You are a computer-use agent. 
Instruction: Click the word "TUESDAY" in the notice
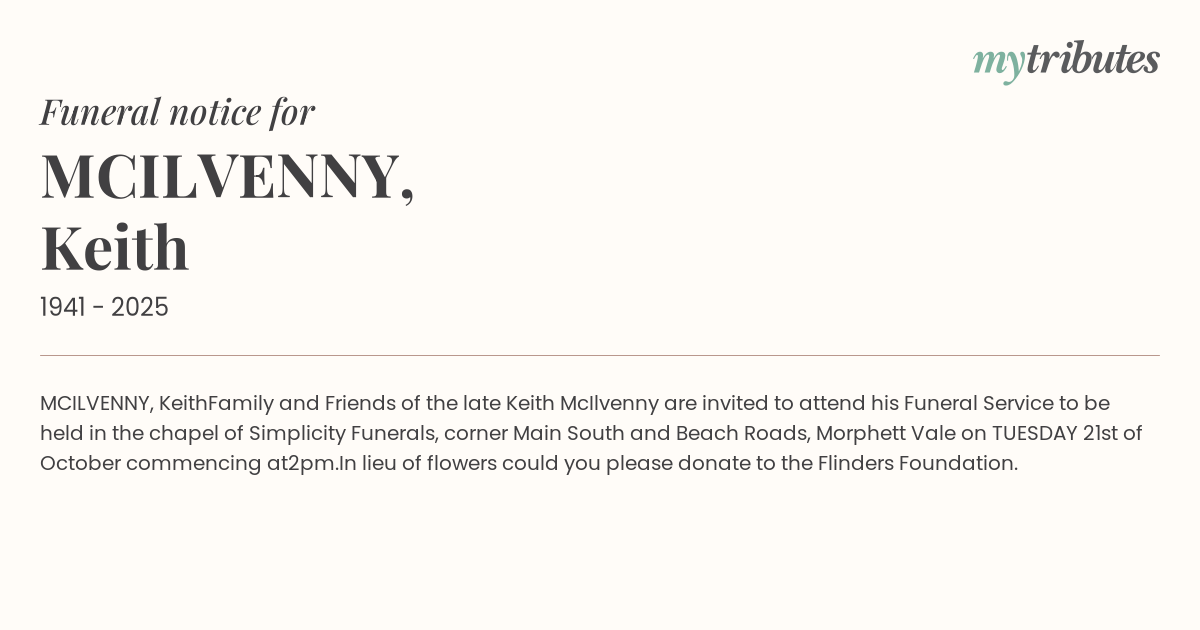(1034, 433)
